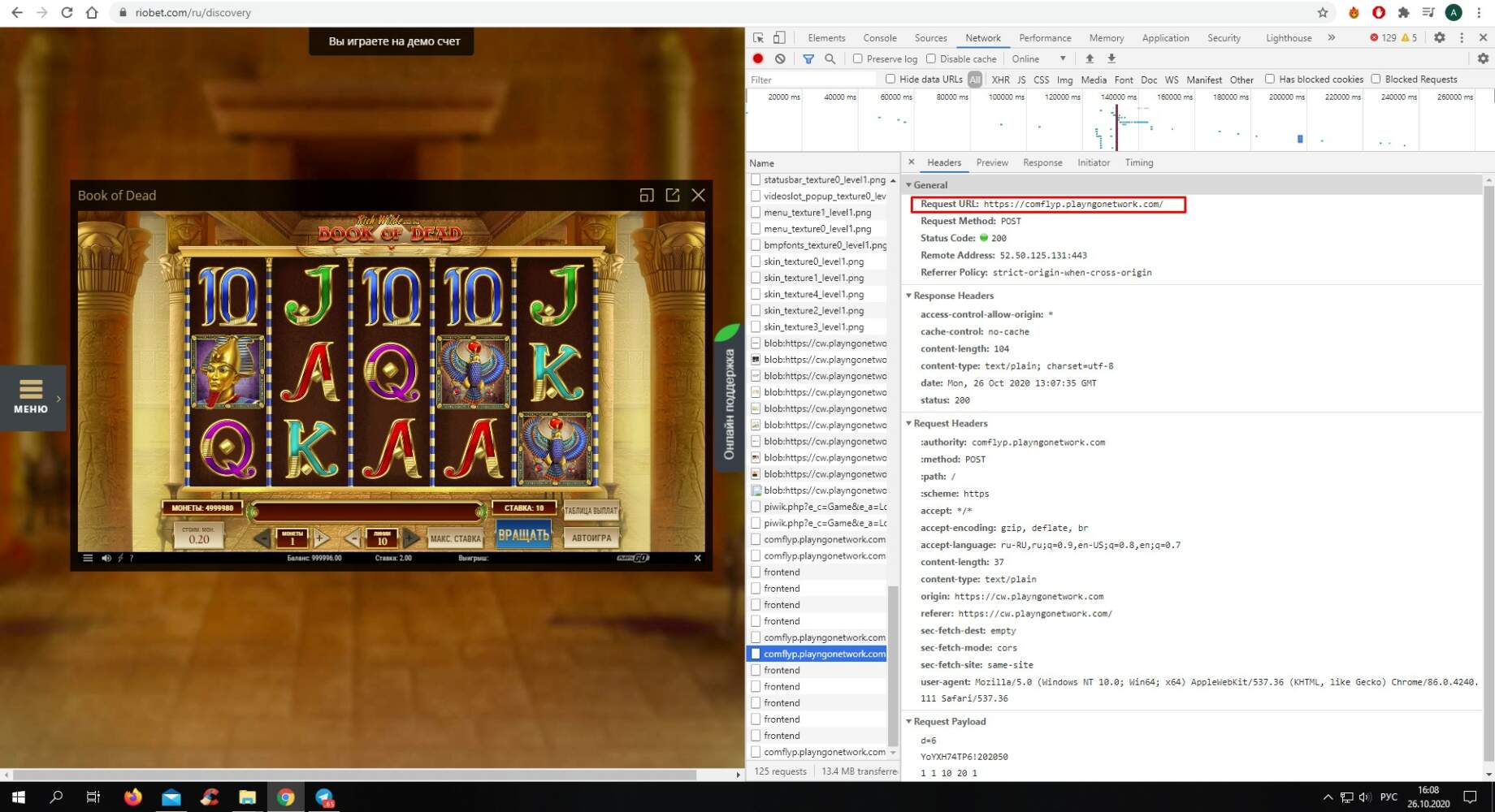1495x812 pixels.
Task: Enable Disable cache checkbox
Action: pos(931,58)
